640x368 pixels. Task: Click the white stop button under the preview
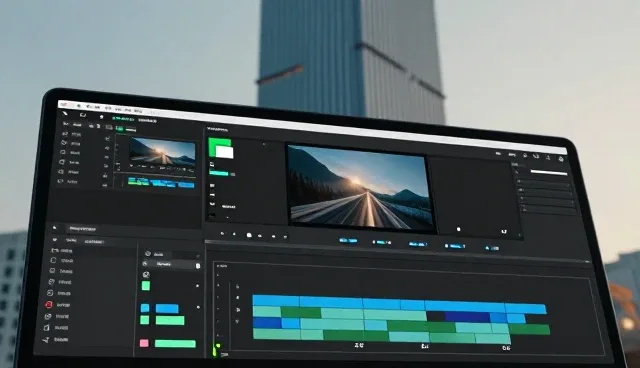[x=249, y=235]
